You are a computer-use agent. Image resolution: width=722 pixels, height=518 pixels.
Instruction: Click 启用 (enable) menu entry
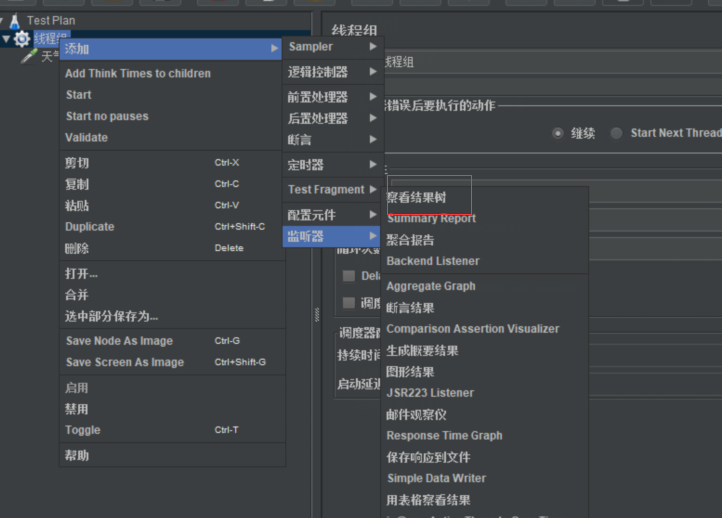point(173,388)
